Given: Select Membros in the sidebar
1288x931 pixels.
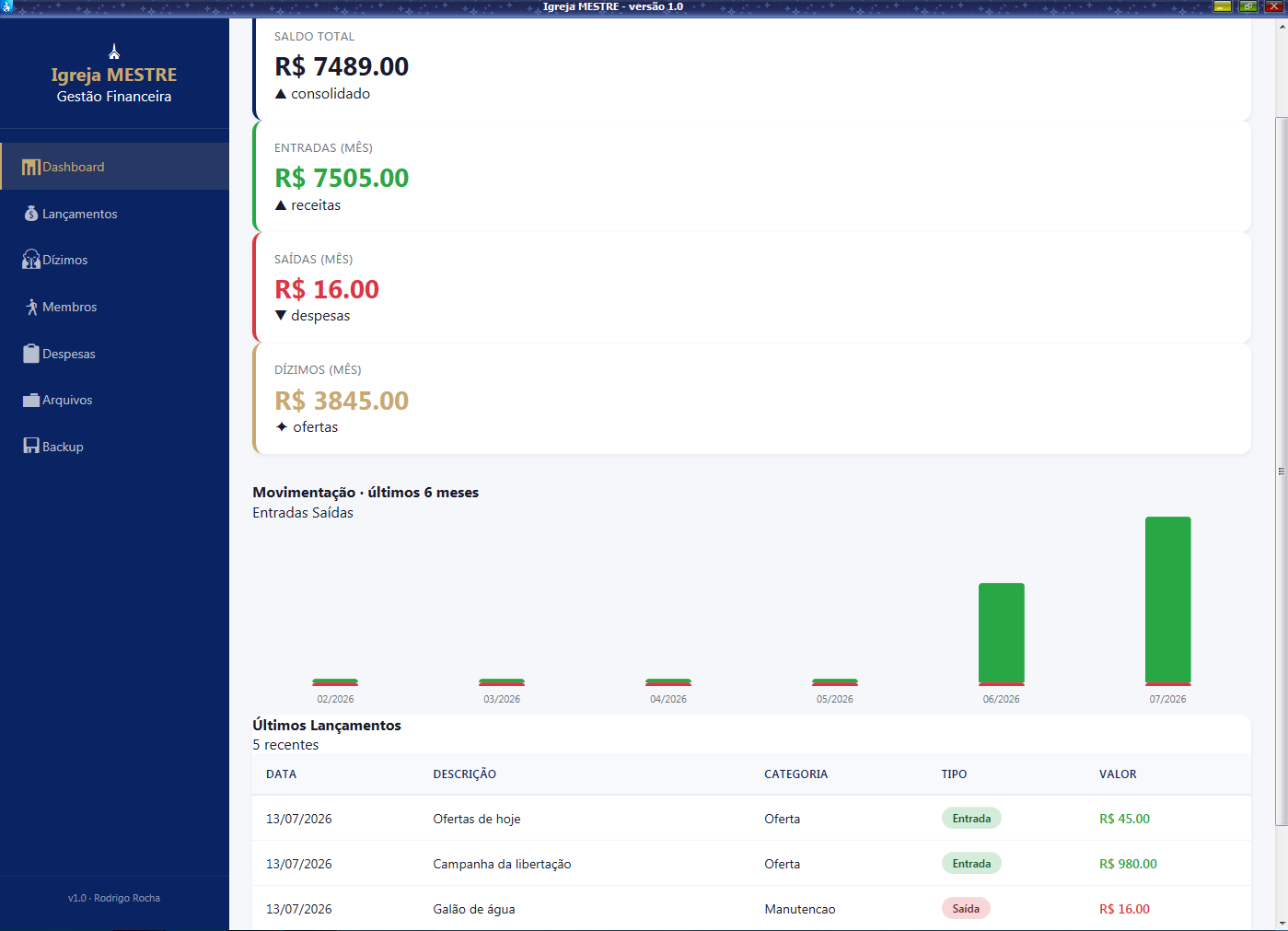Looking at the screenshot, I should coord(114,307).
